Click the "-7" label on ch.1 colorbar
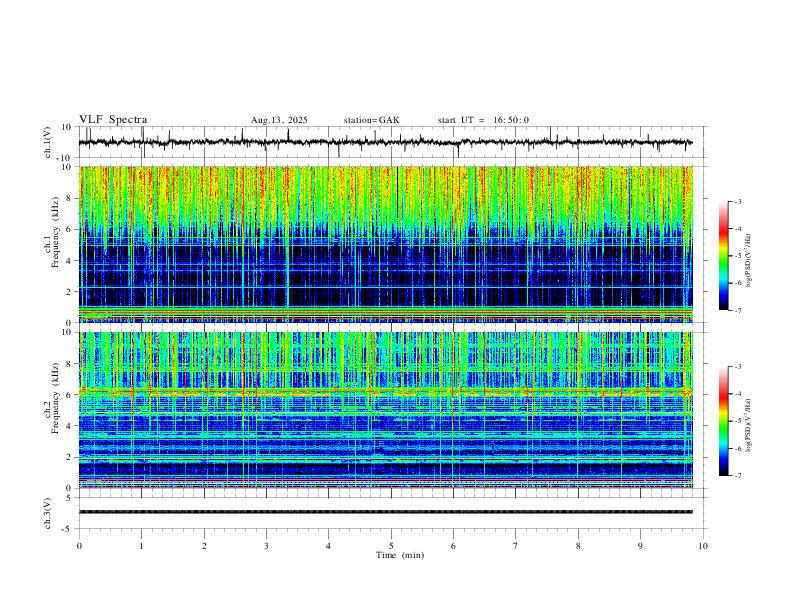The width and height of the screenshot is (792, 612). point(737,310)
